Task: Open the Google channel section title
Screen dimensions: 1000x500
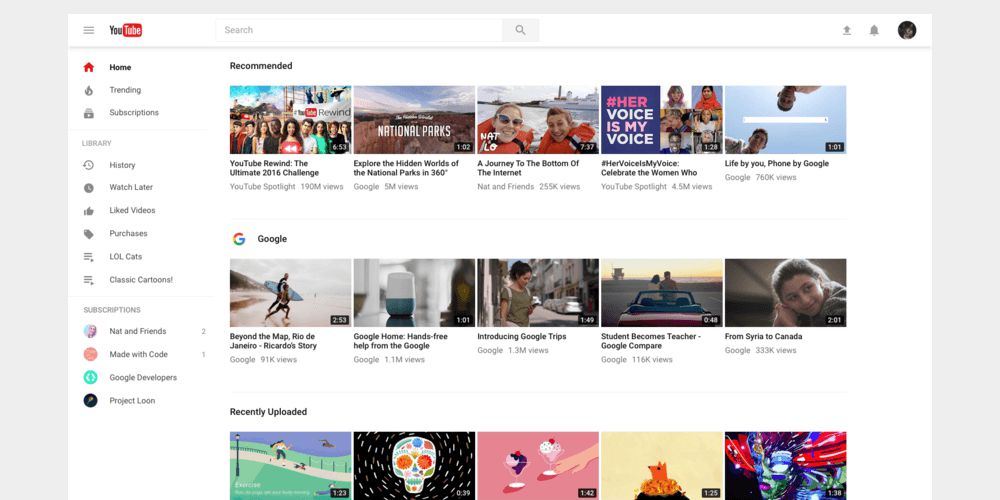Action: pos(272,239)
